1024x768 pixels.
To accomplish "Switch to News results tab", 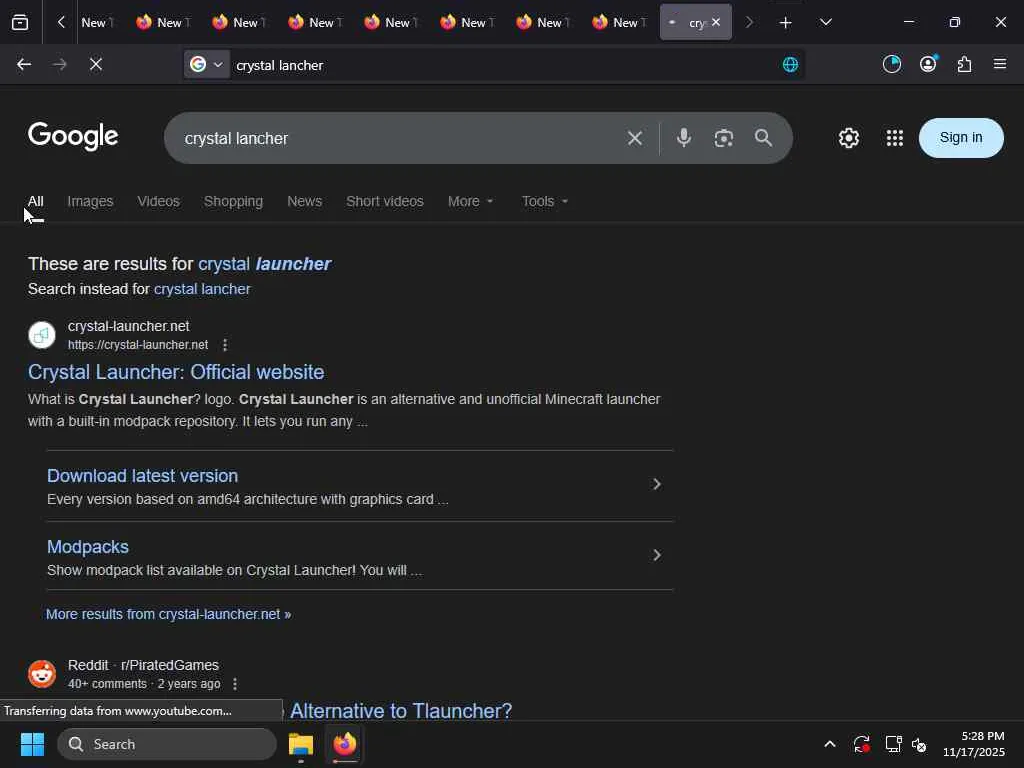I will tap(304, 202).
